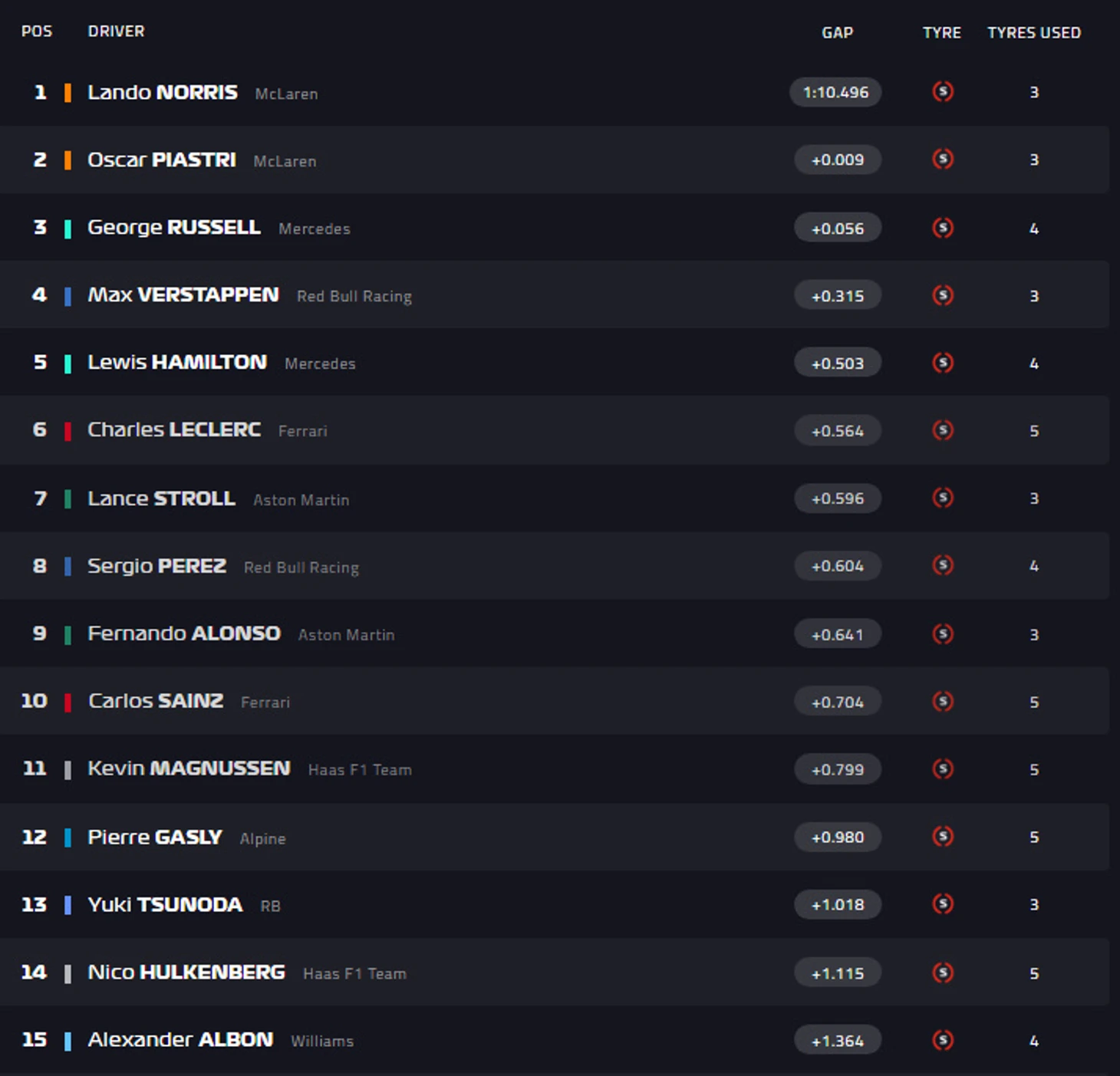
Task: Click soft tyre icon in George Russell row
Action: coord(943,228)
